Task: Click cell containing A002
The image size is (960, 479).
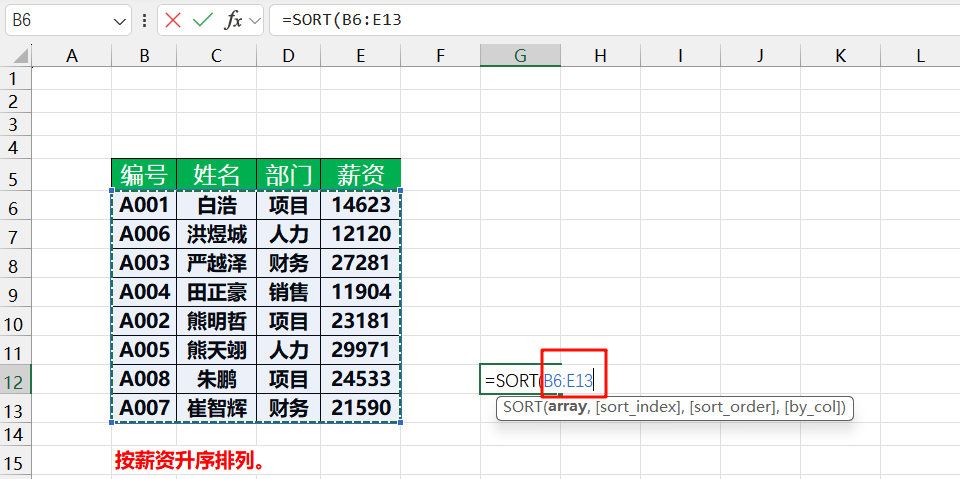Action: 144,320
